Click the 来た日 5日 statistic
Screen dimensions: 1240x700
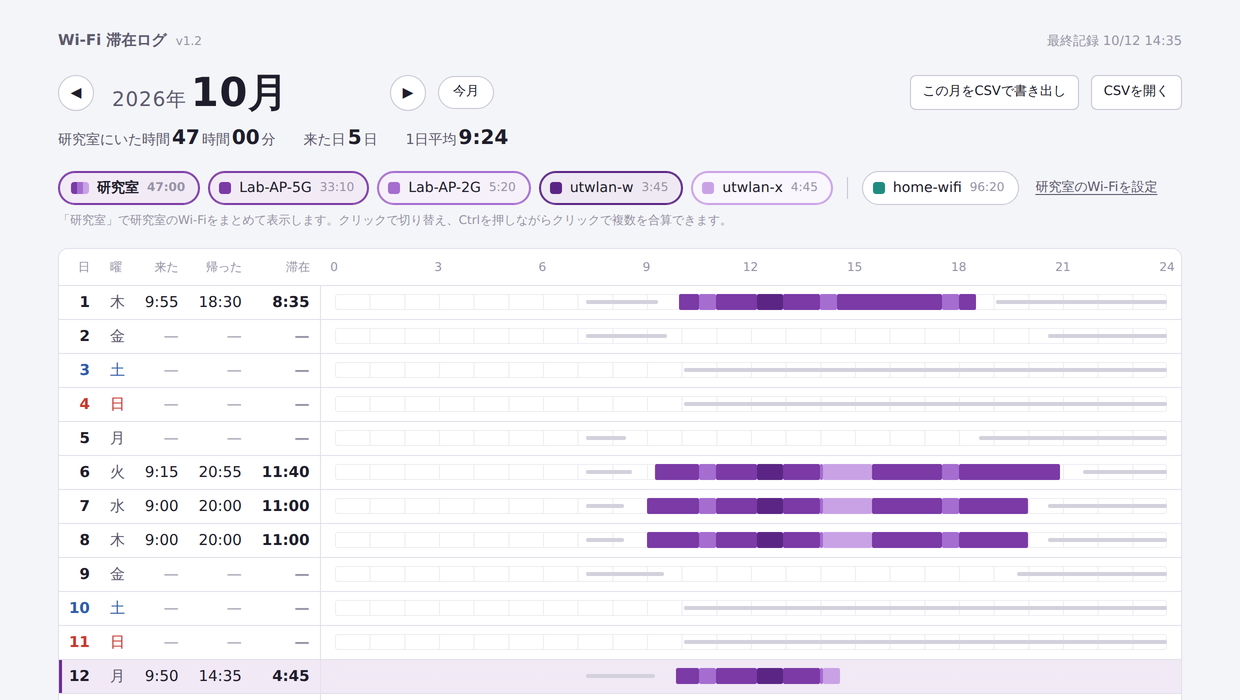click(x=340, y=138)
